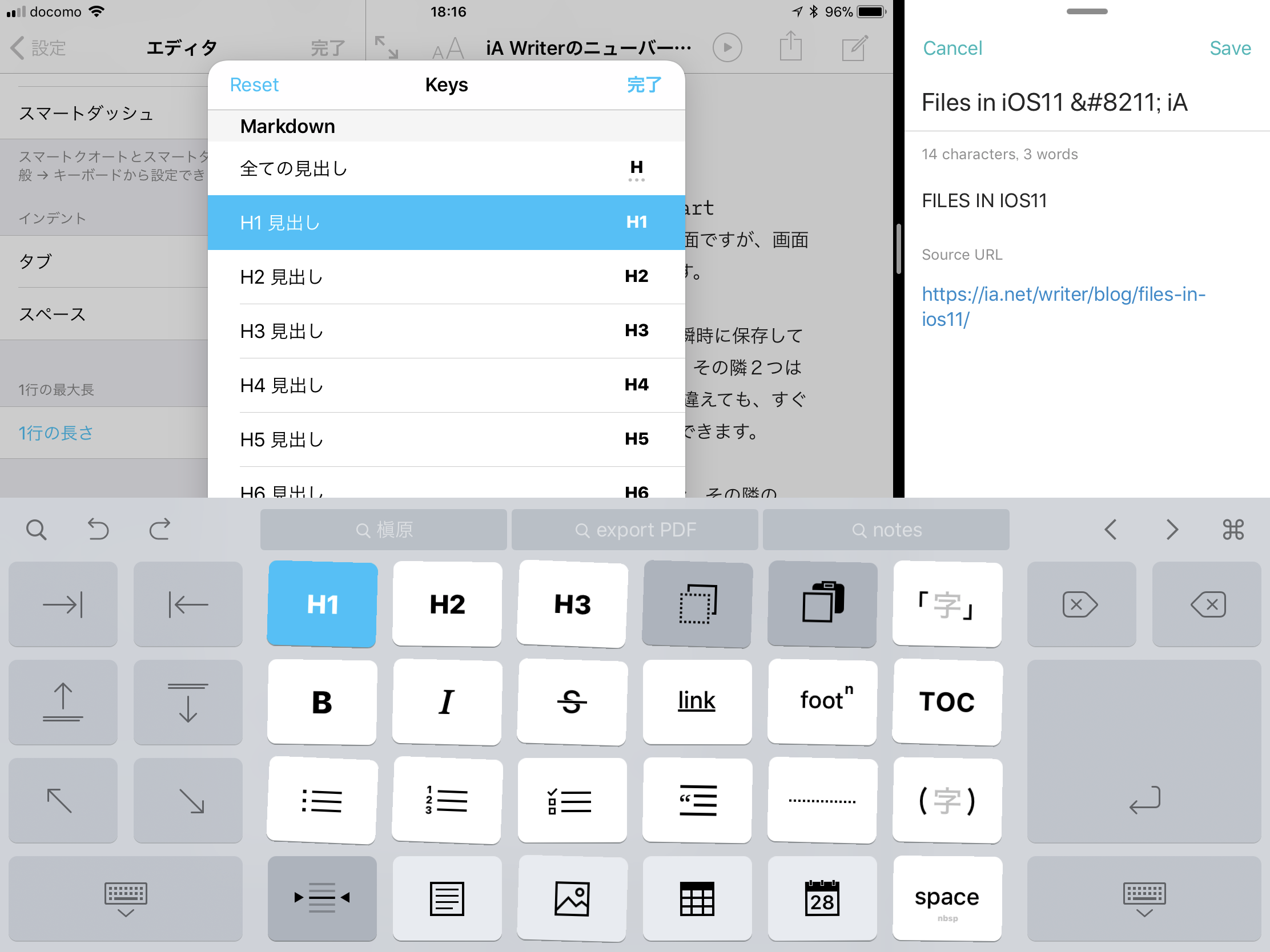Image resolution: width=1270 pixels, height=952 pixels.
Task: Tap Reset in Keys popup
Action: tap(254, 85)
